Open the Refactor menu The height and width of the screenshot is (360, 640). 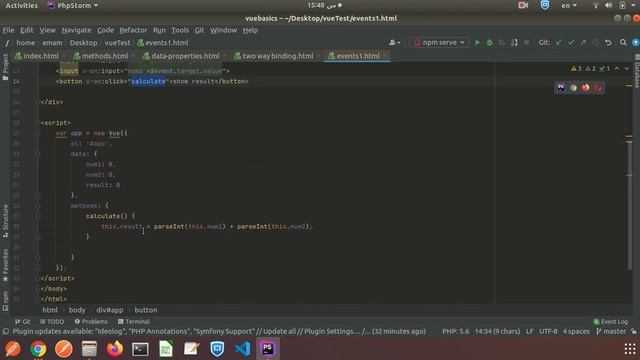133,30
